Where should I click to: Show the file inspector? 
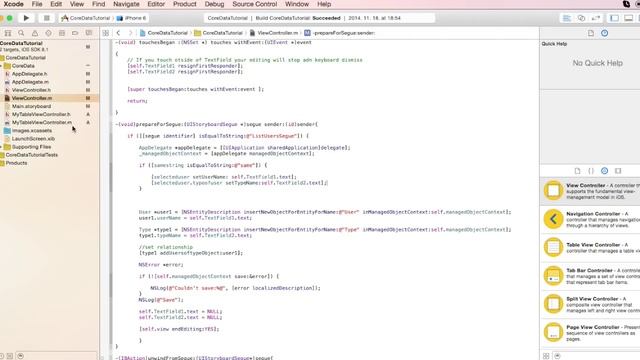[x=591, y=33]
